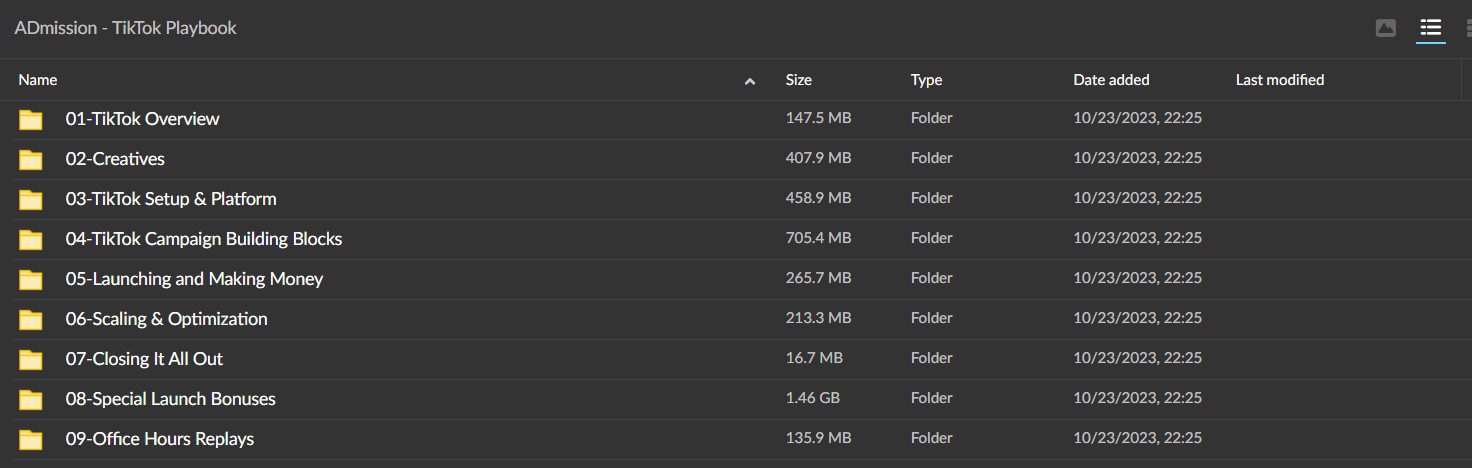Click folder icon for 08-Special Launch Bonuses
This screenshot has width=1472, height=468.
[x=31, y=400]
